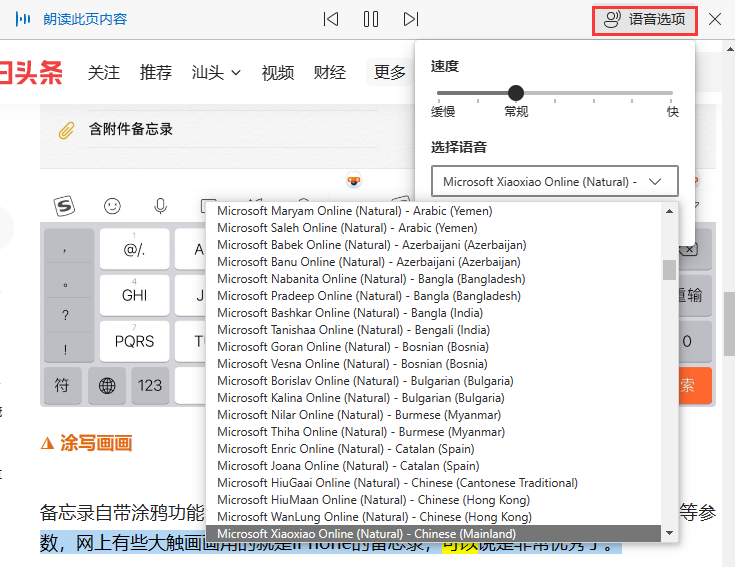Click the microphone voice input icon
Viewport: 735px width, 567px height.
coord(160,206)
